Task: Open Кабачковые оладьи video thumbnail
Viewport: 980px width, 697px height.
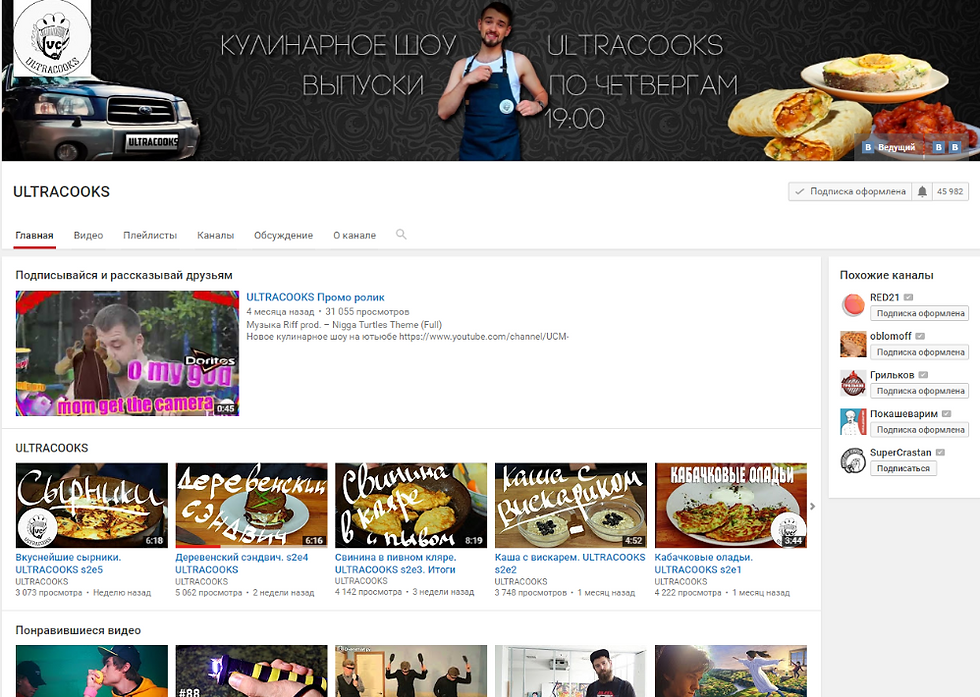Action: [x=731, y=505]
